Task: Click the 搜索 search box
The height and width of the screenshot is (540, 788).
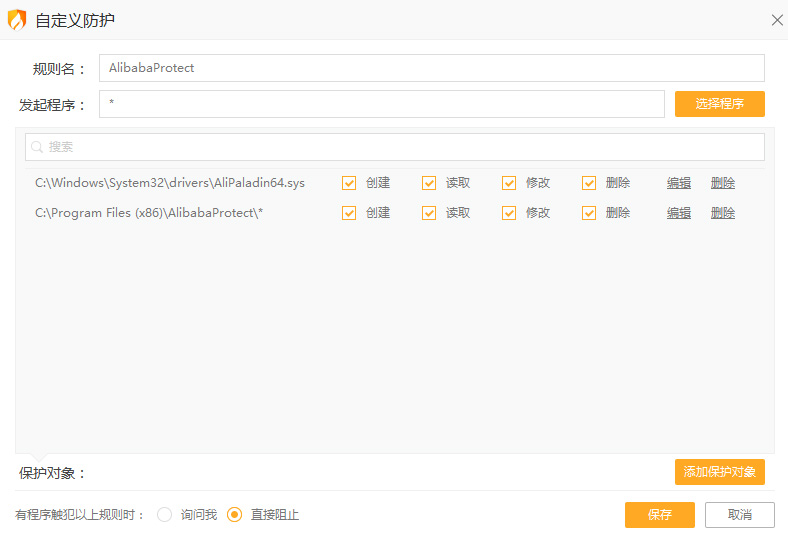Action: pyautogui.click(x=400, y=147)
